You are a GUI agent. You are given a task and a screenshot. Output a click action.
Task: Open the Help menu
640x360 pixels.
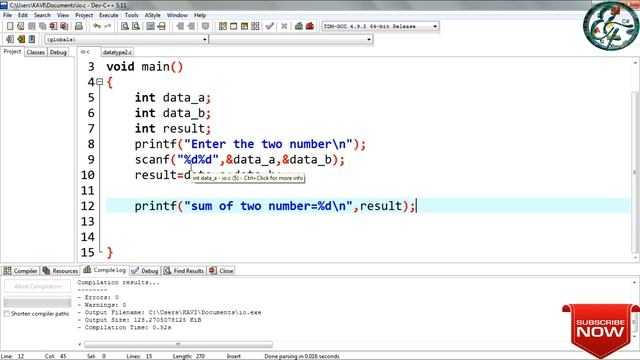[x=200, y=15]
